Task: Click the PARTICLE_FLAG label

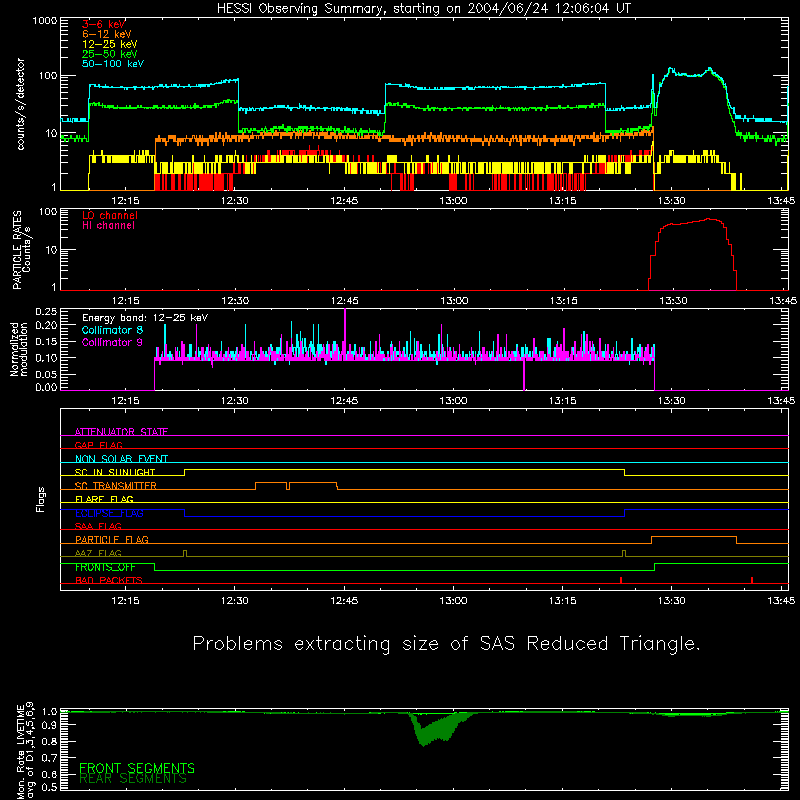Action: (x=112, y=539)
